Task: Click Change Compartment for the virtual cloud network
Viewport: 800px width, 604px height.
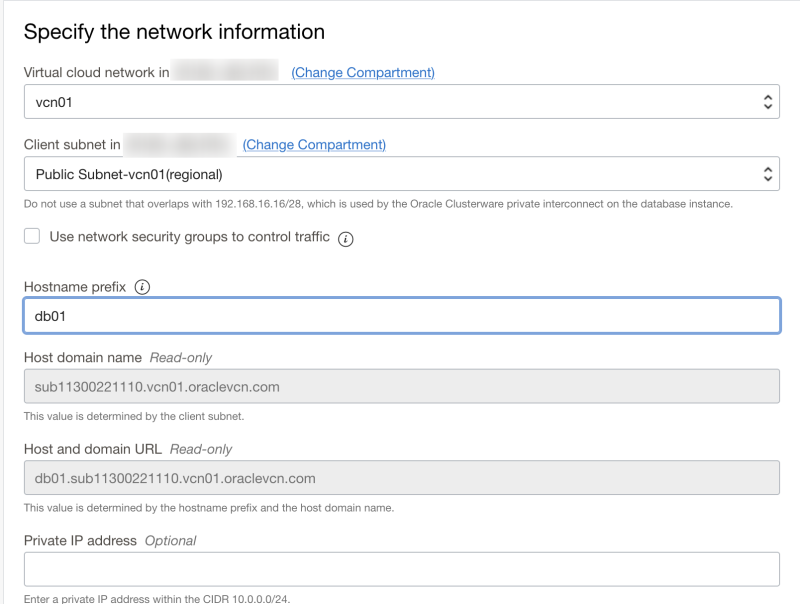Action: 362,72
